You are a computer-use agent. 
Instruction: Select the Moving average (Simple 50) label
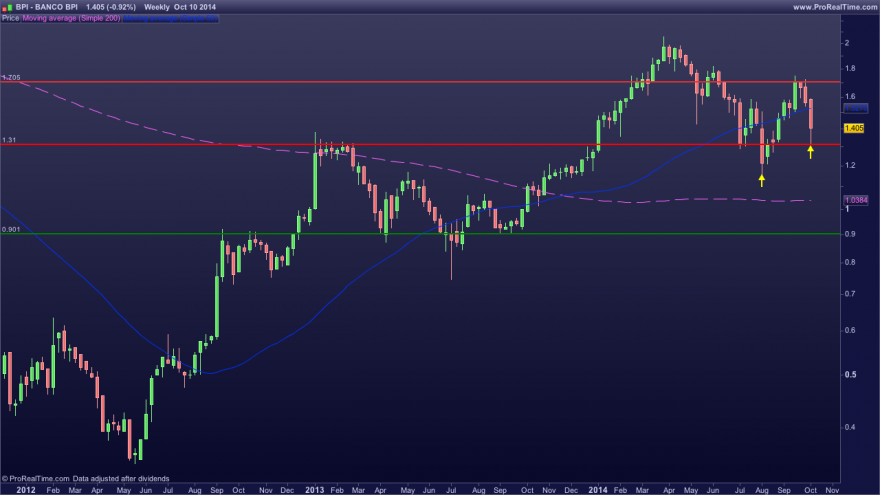click(171, 18)
